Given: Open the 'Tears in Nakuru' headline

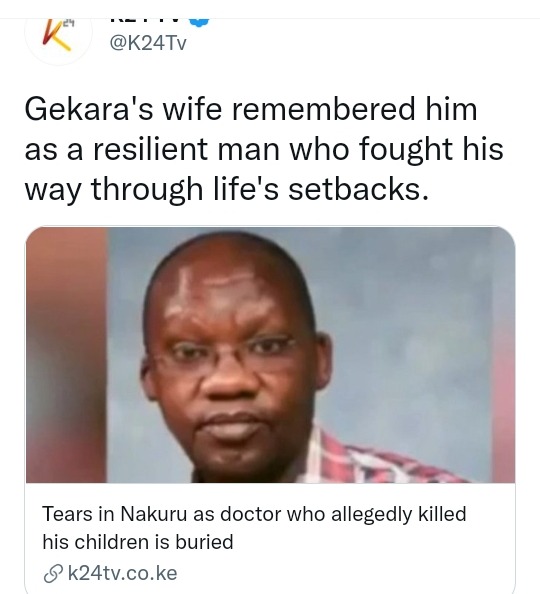Looking at the screenshot, I should [x=254, y=528].
